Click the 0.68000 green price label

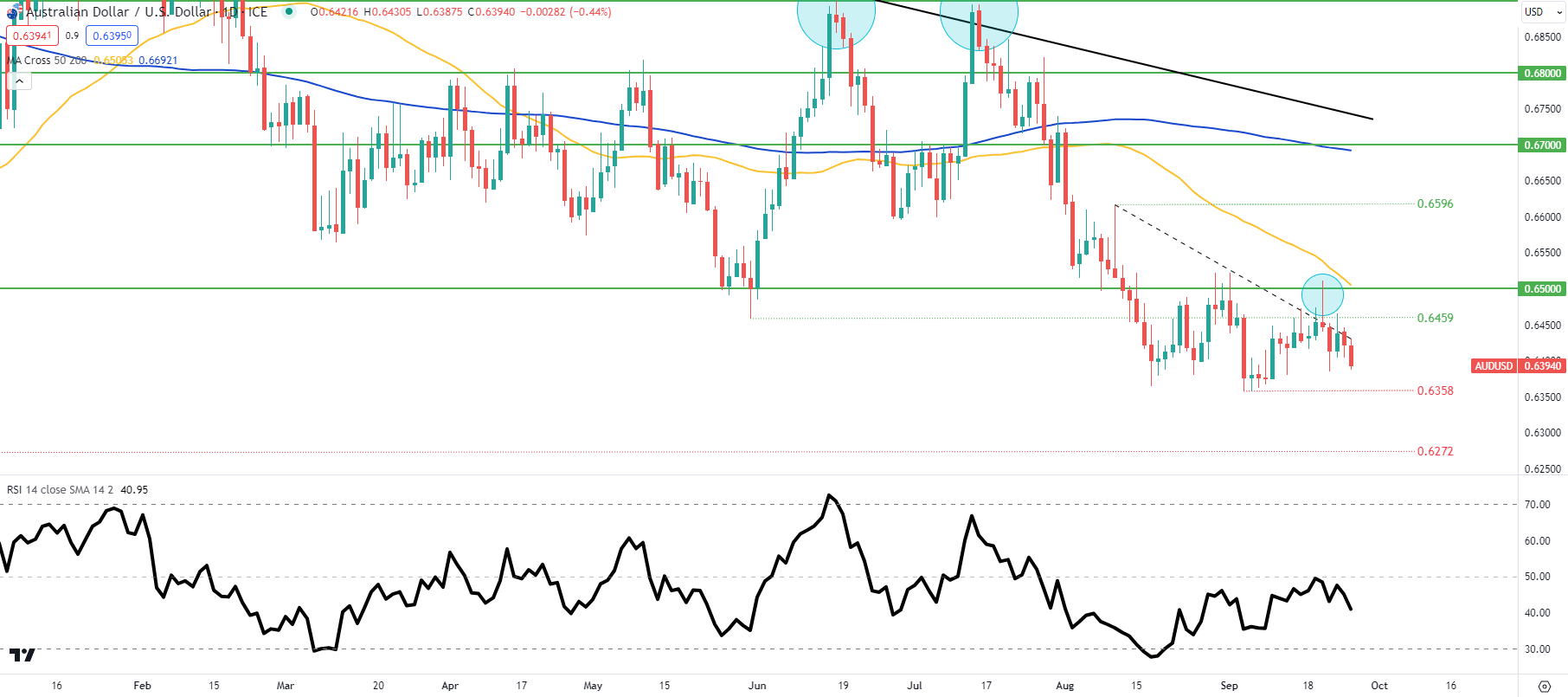tap(1543, 74)
